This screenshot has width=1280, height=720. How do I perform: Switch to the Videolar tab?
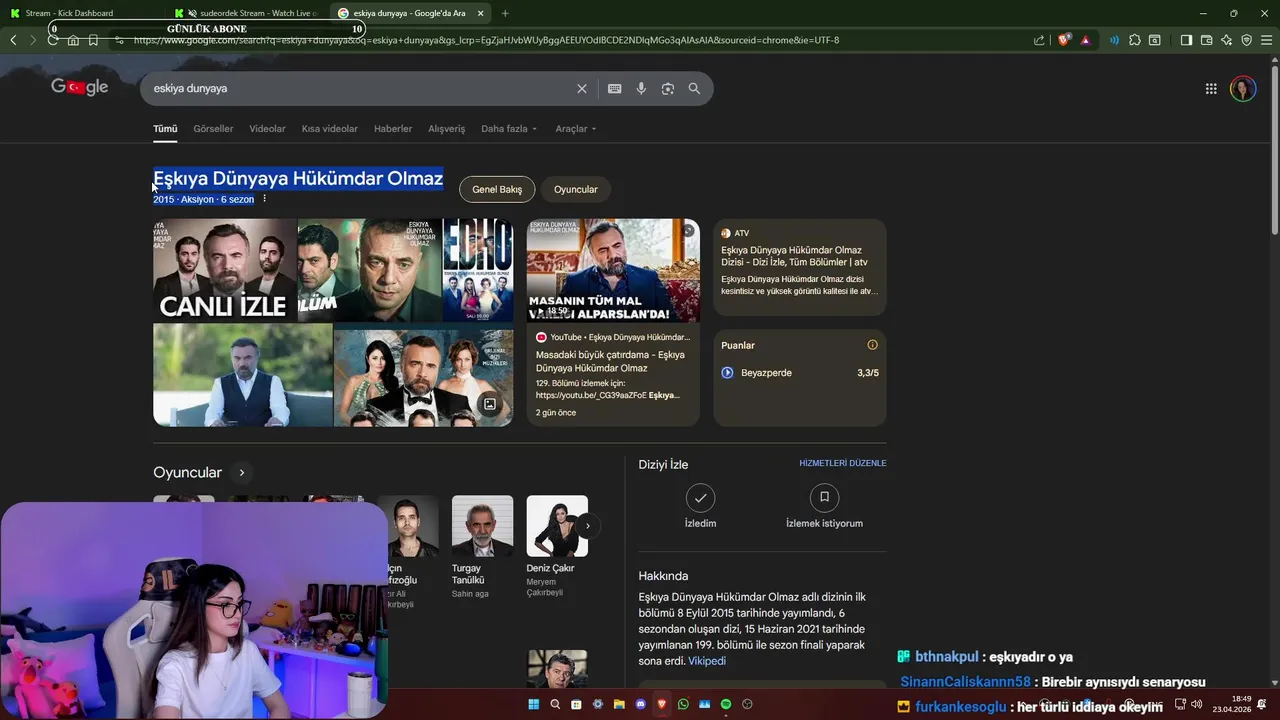pos(267,129)
